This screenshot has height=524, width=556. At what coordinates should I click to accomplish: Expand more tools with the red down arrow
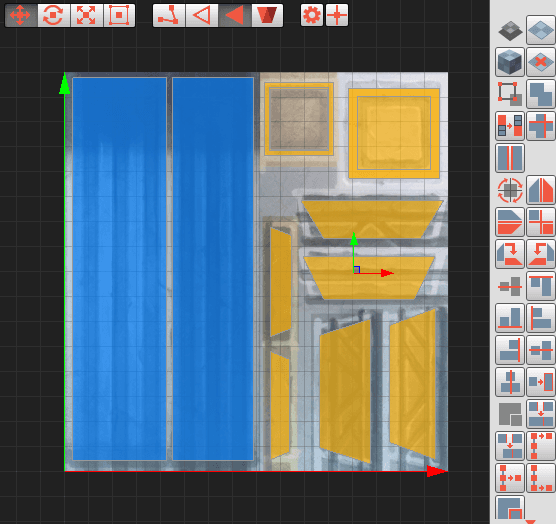tap(530, 522)
